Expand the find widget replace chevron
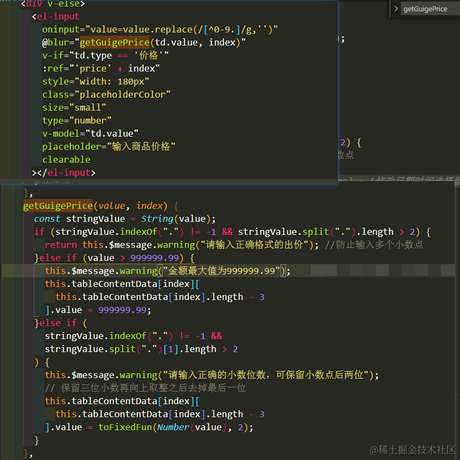 click(x=396, y=9)
